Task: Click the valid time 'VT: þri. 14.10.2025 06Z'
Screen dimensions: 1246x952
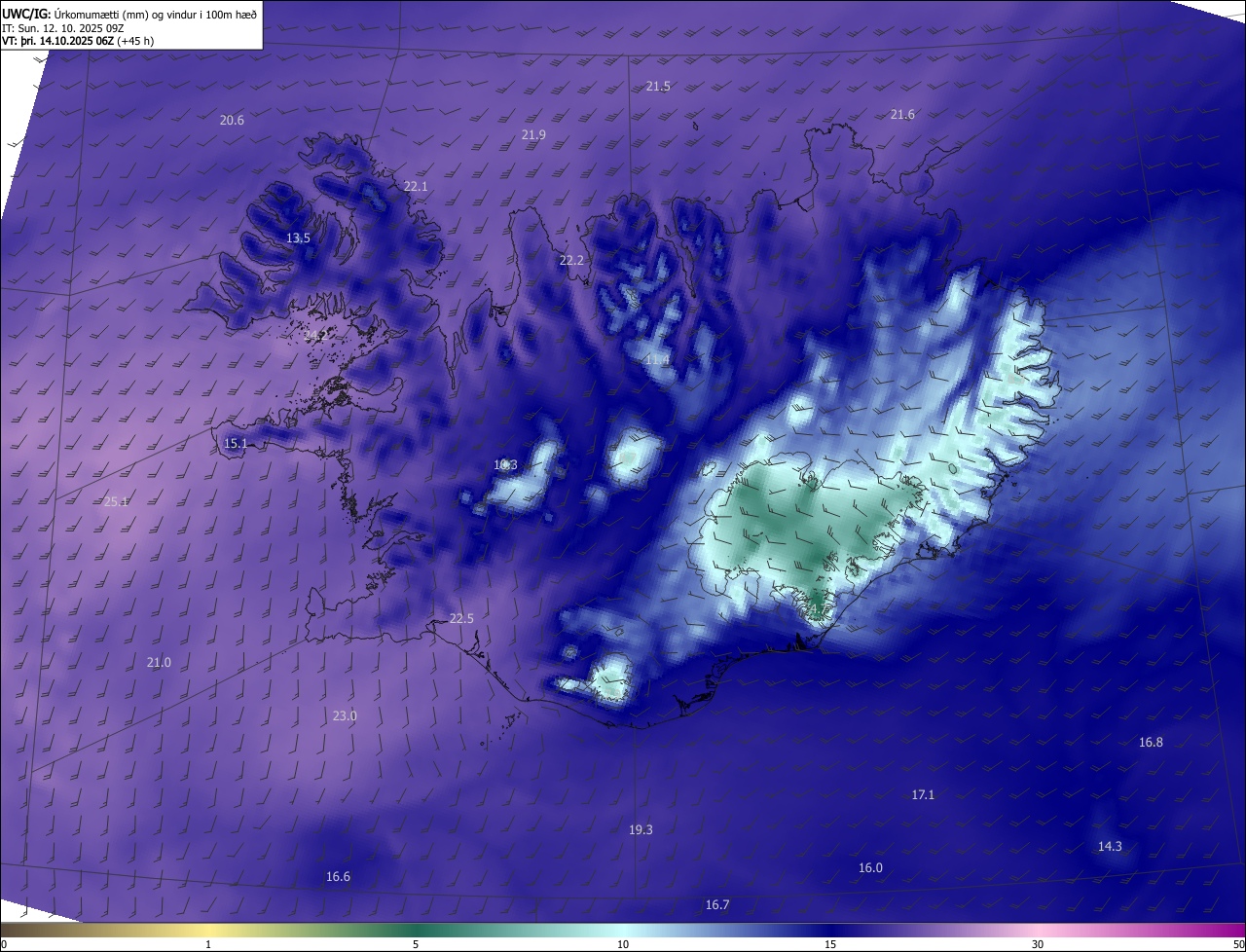Action: (x=57, y=41)
